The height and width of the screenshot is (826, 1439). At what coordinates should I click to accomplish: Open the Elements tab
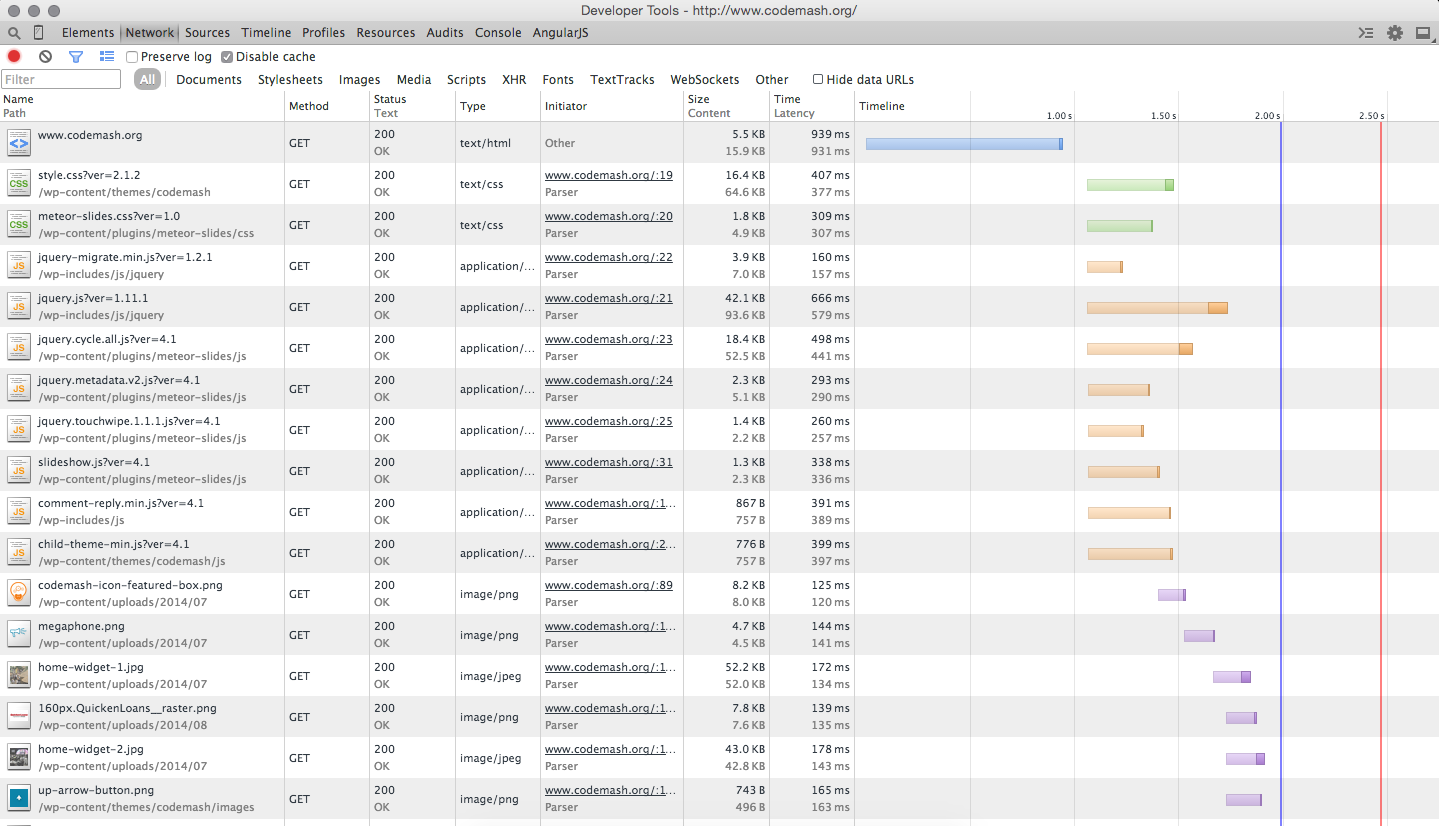coord(88,33)
